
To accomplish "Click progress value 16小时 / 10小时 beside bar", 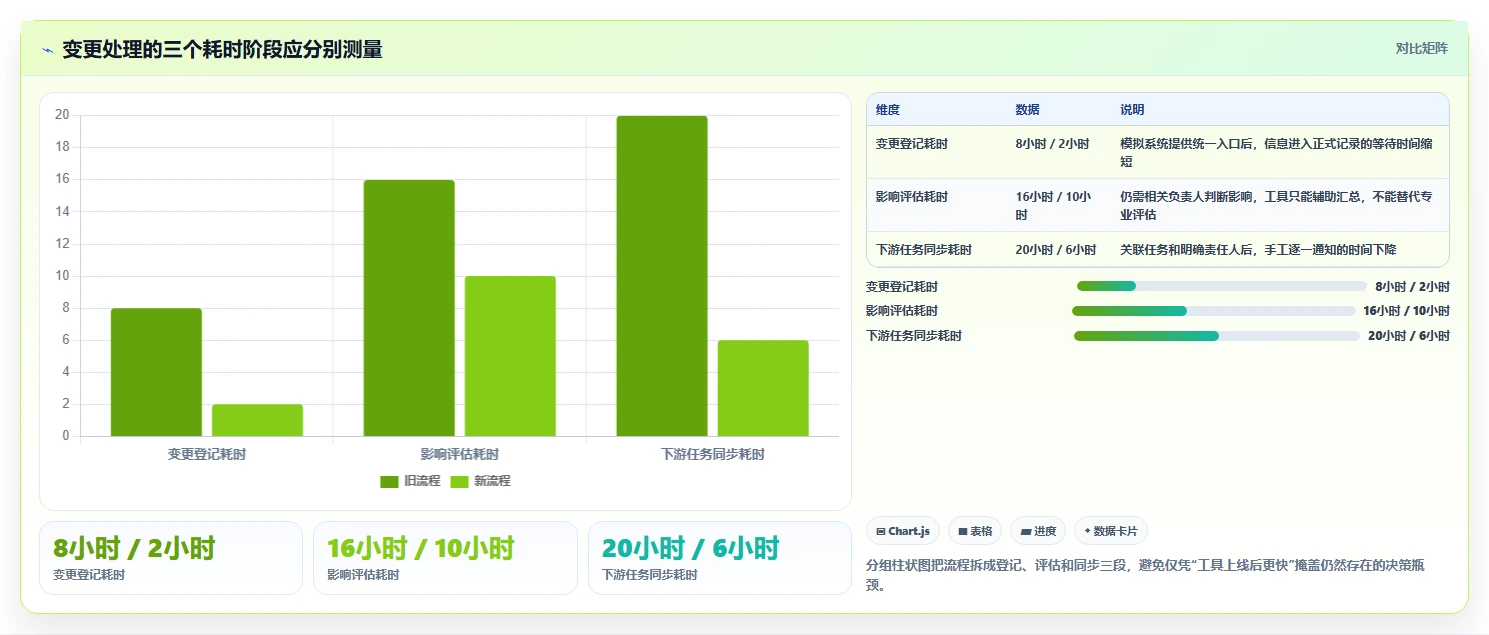I will [x=1406, y=311].
